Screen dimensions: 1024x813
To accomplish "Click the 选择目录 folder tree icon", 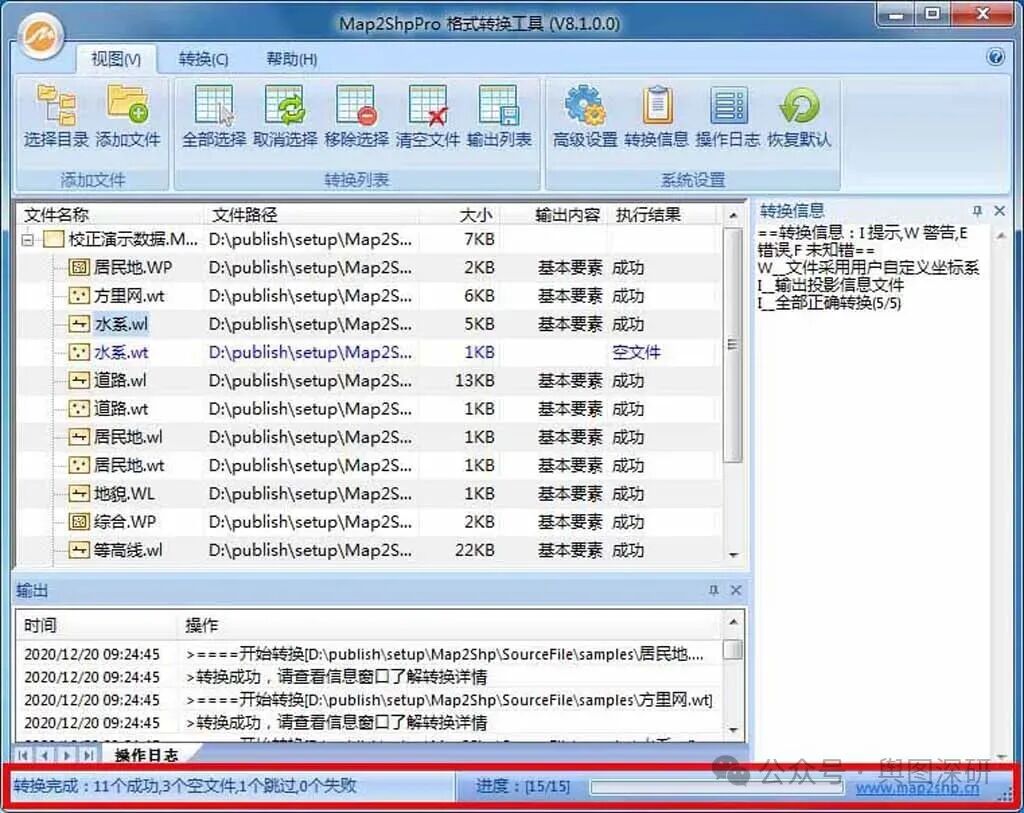I will point(56,105).
